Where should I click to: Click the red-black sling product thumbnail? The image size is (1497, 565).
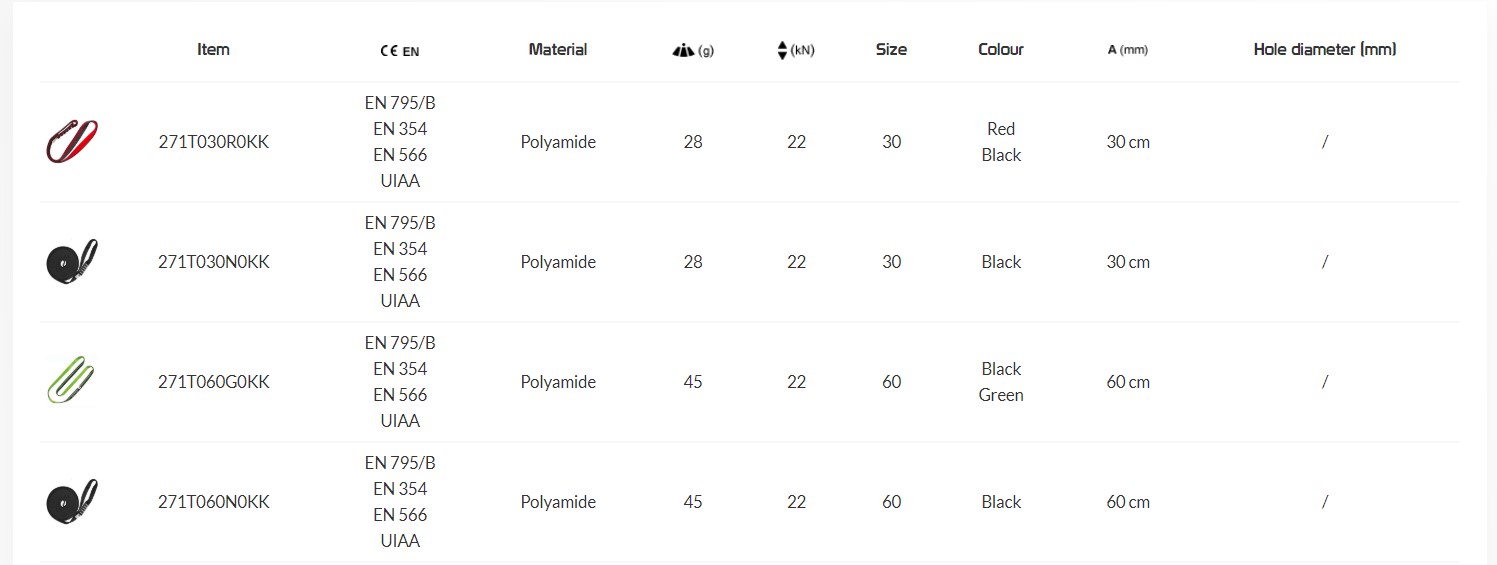[x=72, y=141]
